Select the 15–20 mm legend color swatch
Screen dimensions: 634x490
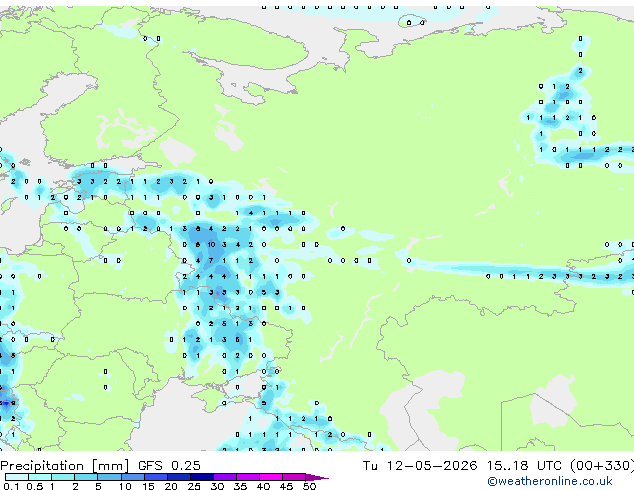pyautogui.click(x=156, y=477)
